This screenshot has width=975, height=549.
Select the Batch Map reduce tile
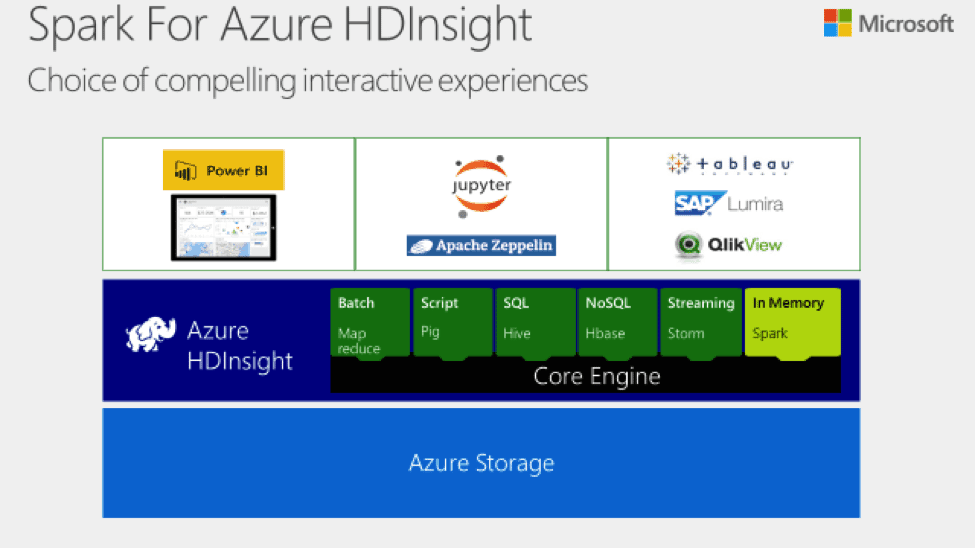click(370, 323)
